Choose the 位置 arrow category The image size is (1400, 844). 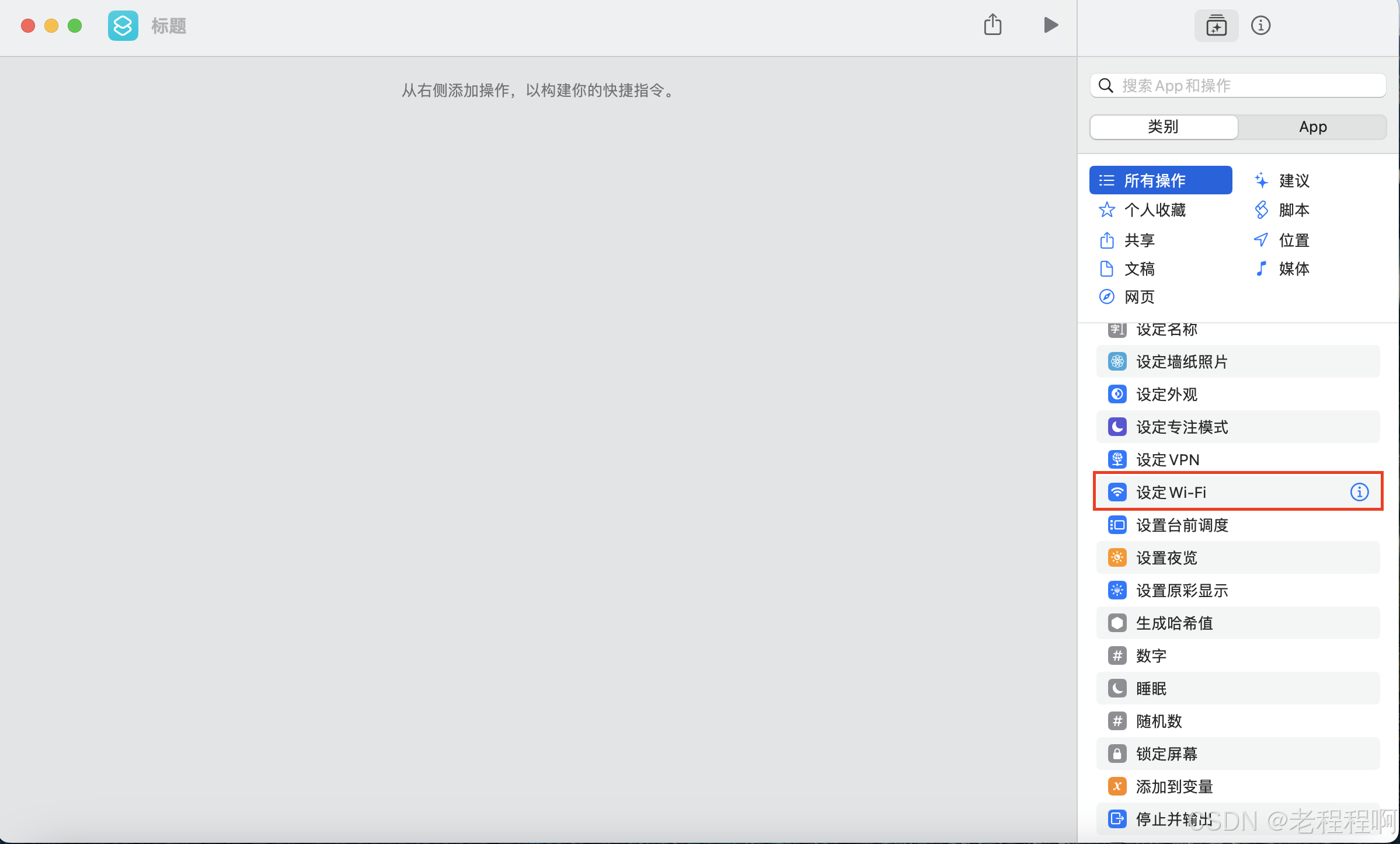1293,240
